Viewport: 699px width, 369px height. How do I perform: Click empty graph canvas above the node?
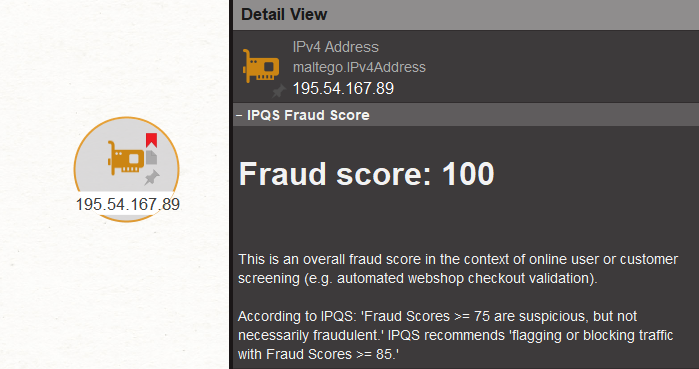click(126, 58)
